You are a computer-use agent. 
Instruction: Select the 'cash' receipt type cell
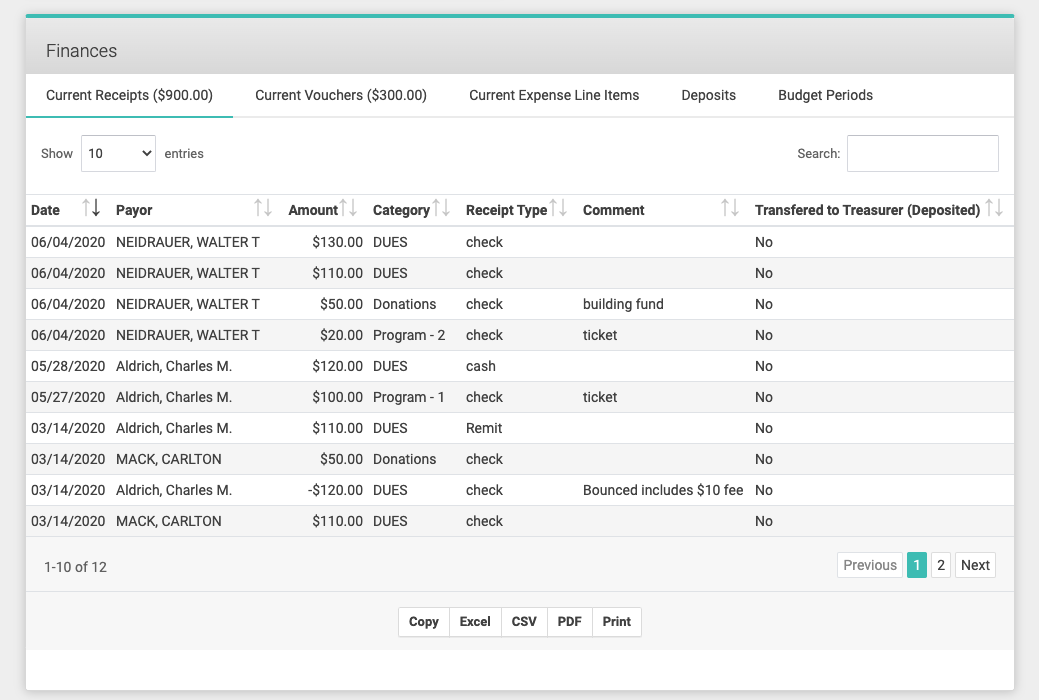click(480, 366)
